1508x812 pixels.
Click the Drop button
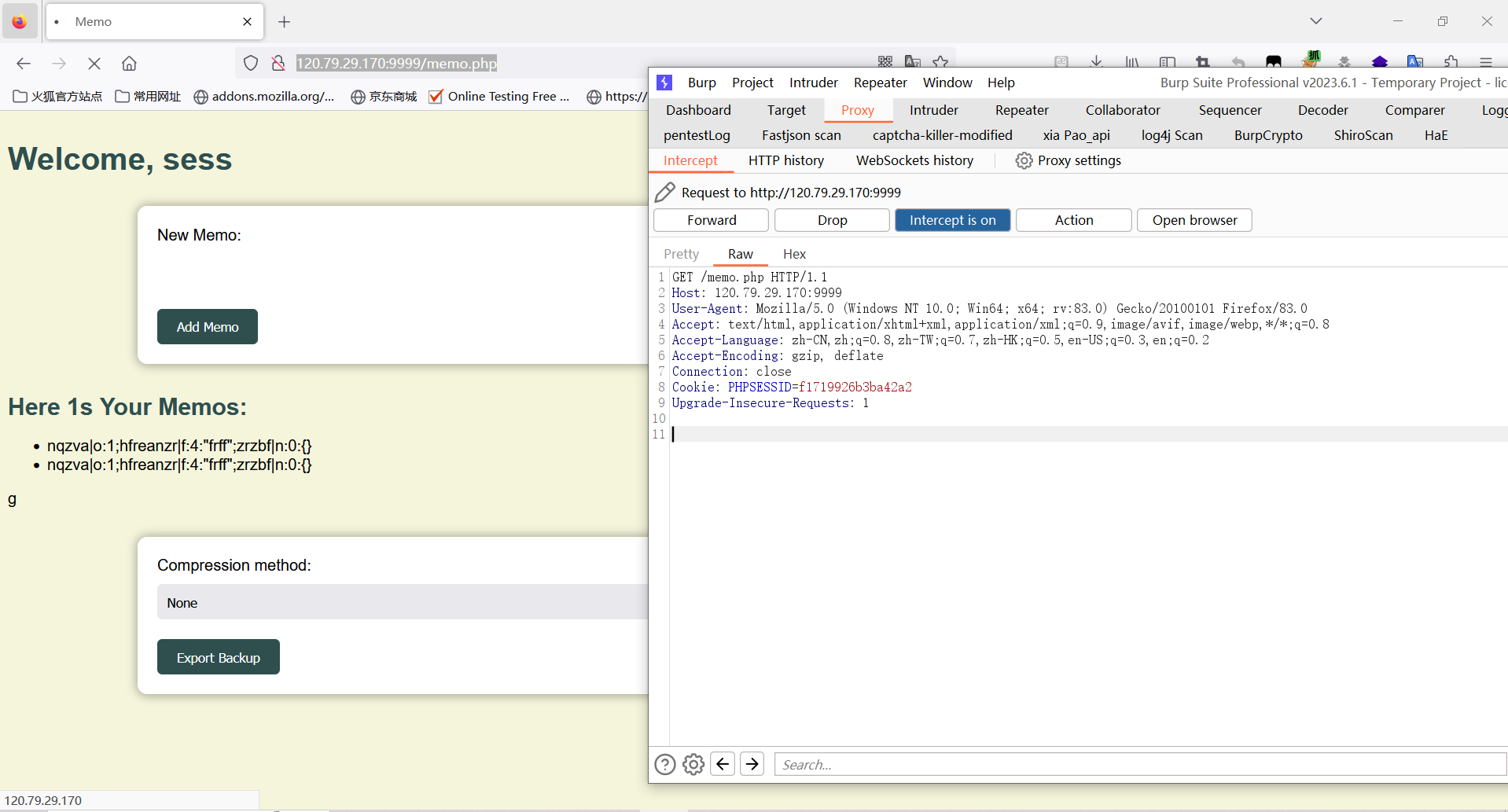[x=832, y=220]
